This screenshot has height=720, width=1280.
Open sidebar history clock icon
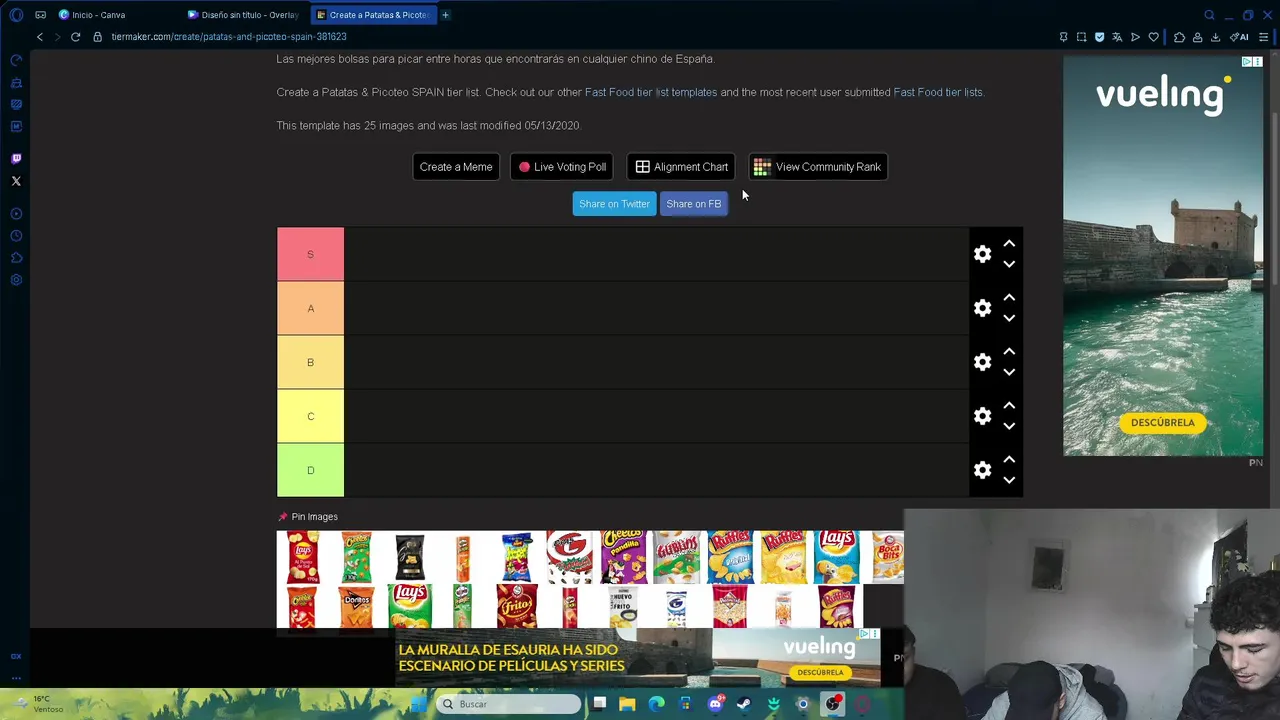click(16, 236)
